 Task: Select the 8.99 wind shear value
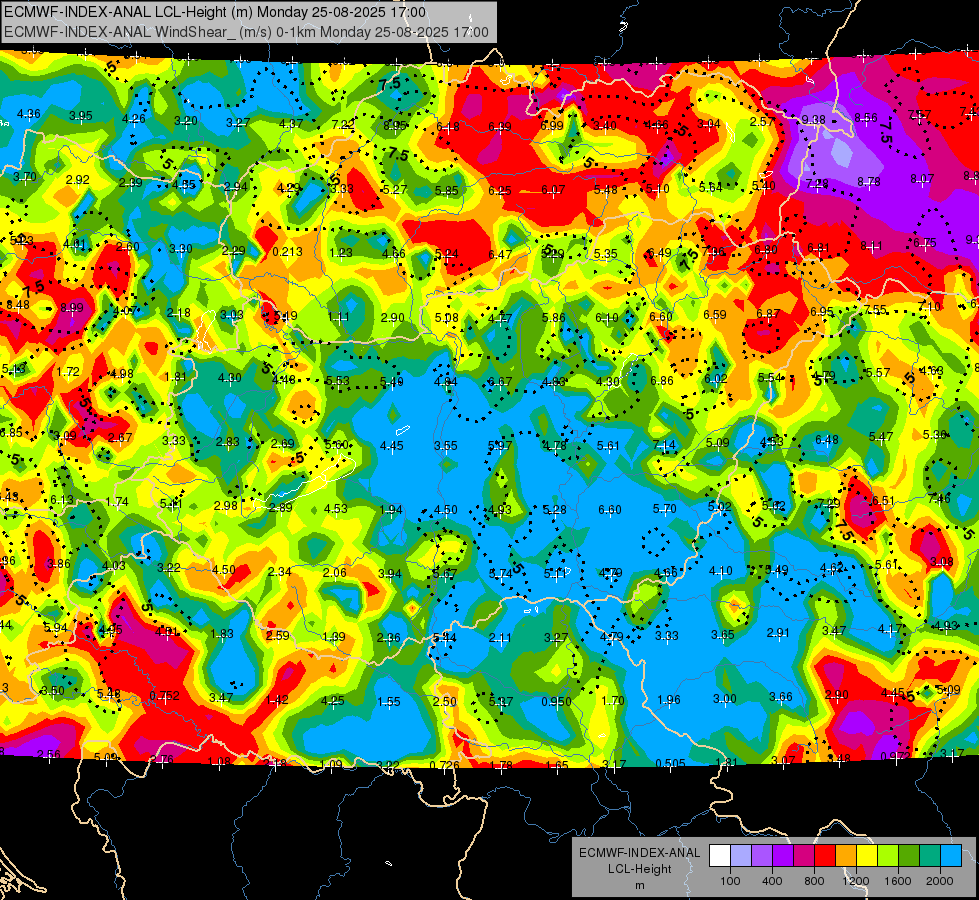72,307
